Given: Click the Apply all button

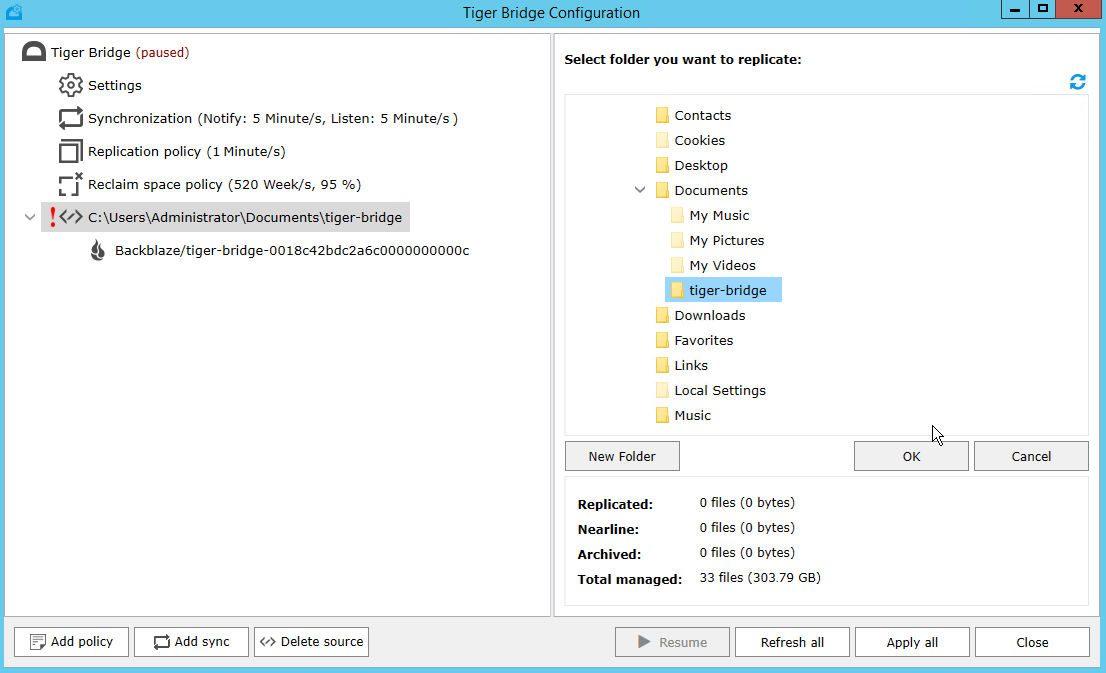Looking at the screenshot, I should [x=912, y=642].
